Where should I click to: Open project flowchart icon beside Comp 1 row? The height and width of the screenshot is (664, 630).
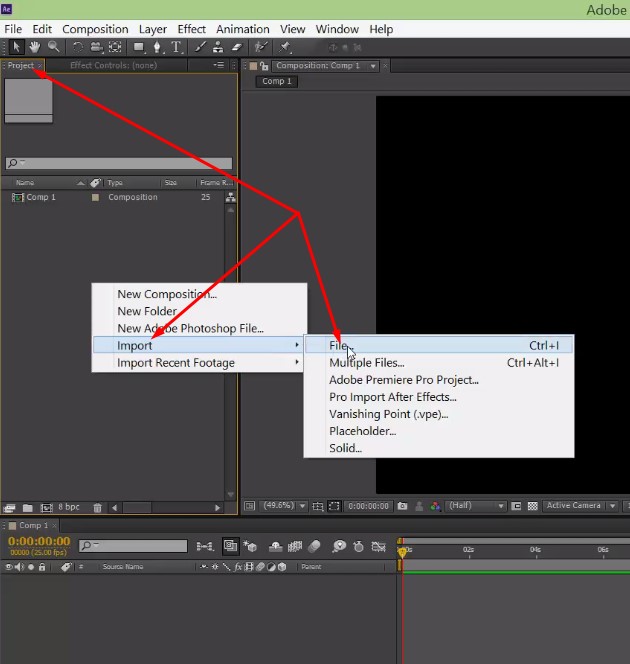[230, 197]
